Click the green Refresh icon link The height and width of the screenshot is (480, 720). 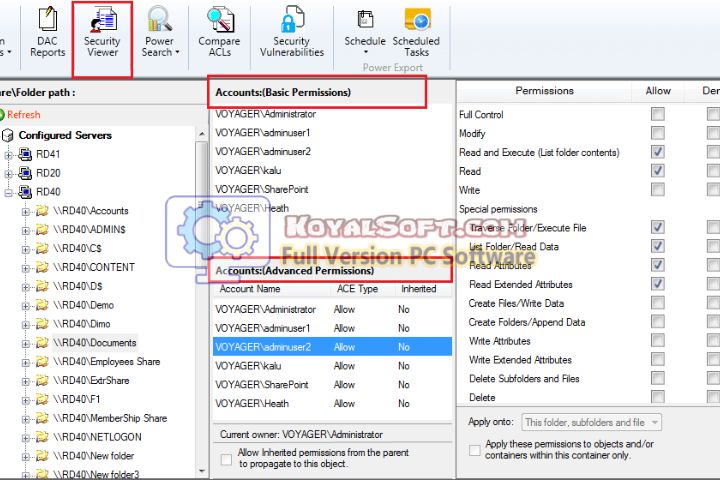(x=19, y=114)
